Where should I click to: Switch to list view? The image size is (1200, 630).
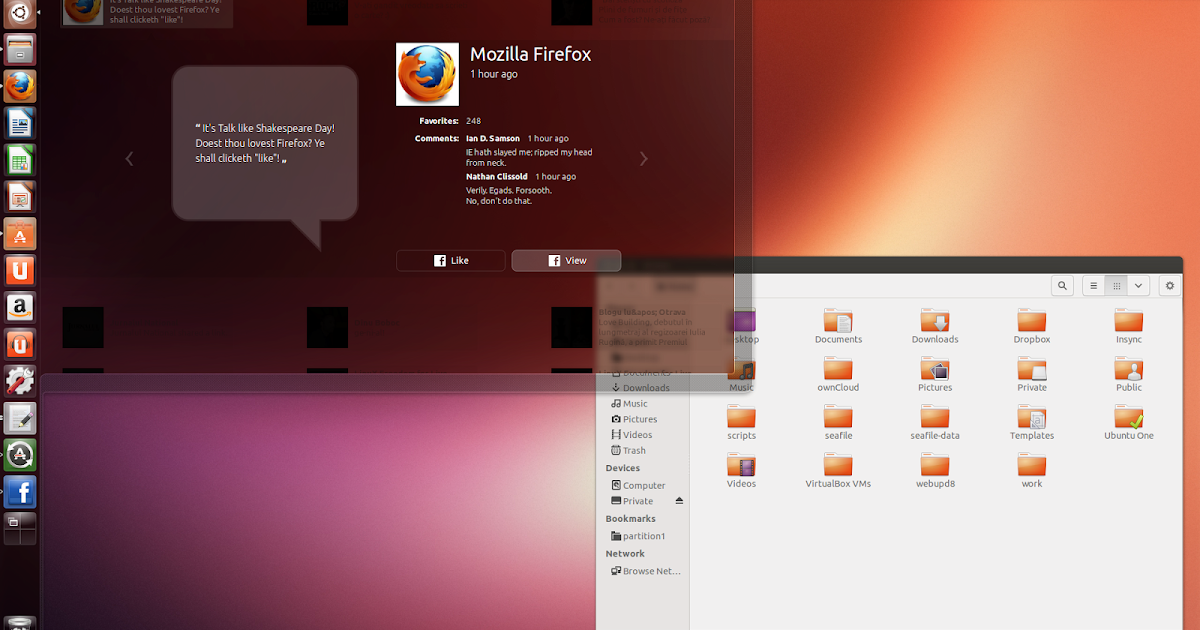(x=1093, y=285)
